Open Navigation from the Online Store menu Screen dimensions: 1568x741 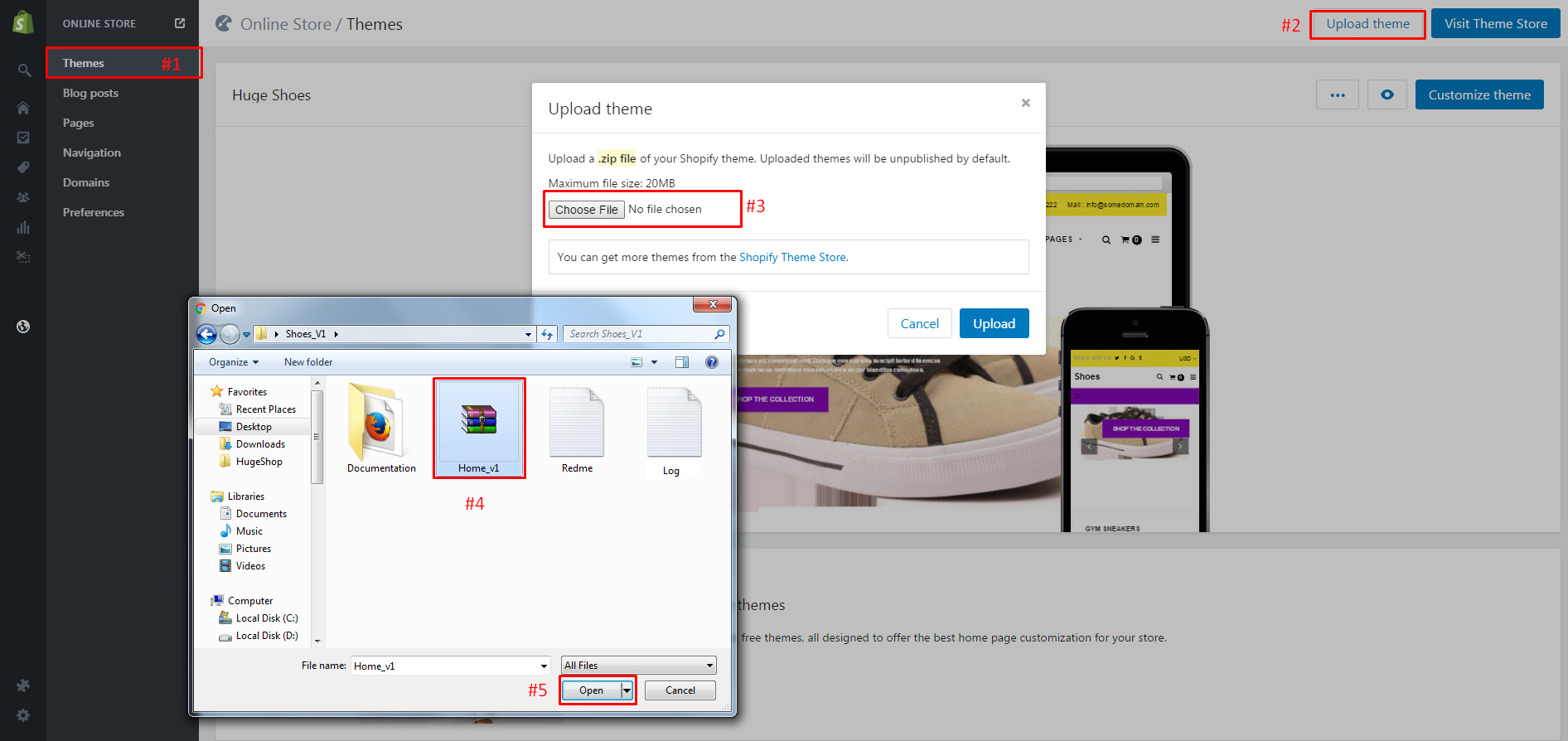[x=91, y=153]
